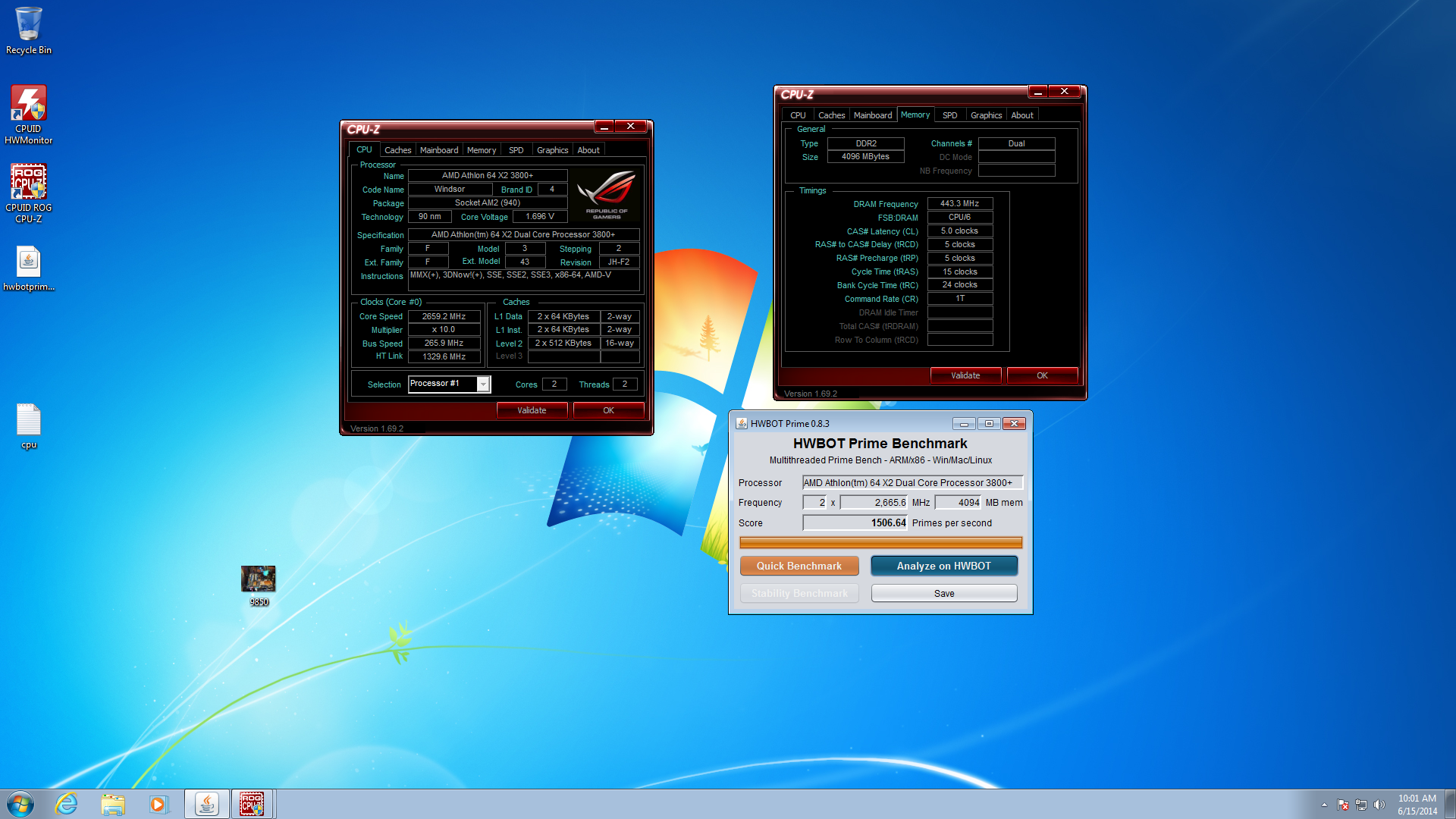Launch CPUID ROG CPU-Z desktop shortcut
Screen dimensions: 1456x819
coord(29,193)
